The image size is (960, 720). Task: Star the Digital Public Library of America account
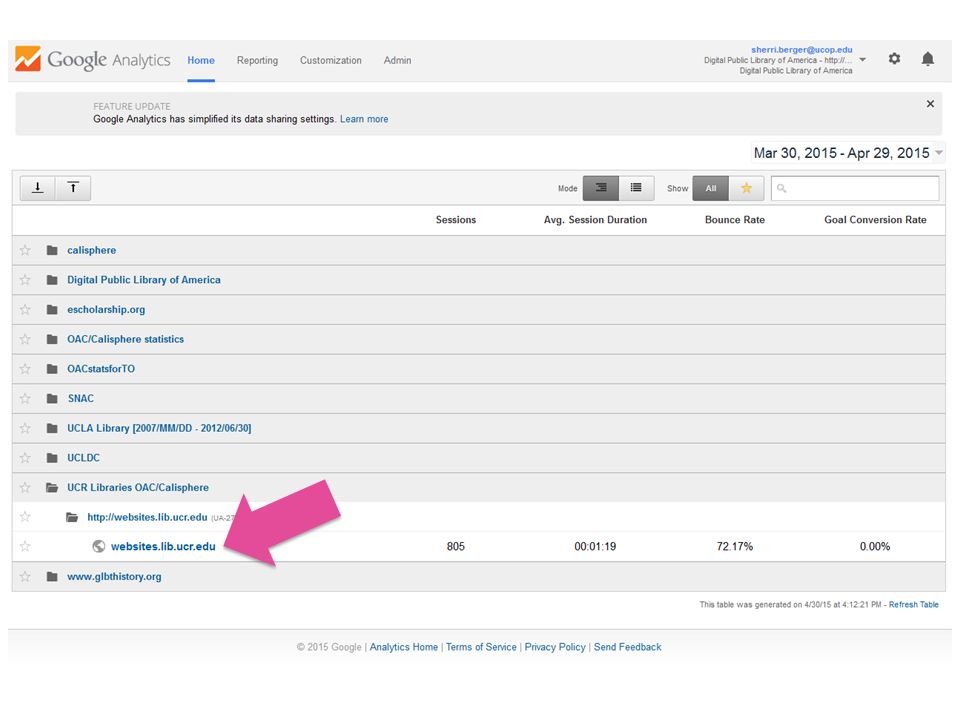point(25,280)
